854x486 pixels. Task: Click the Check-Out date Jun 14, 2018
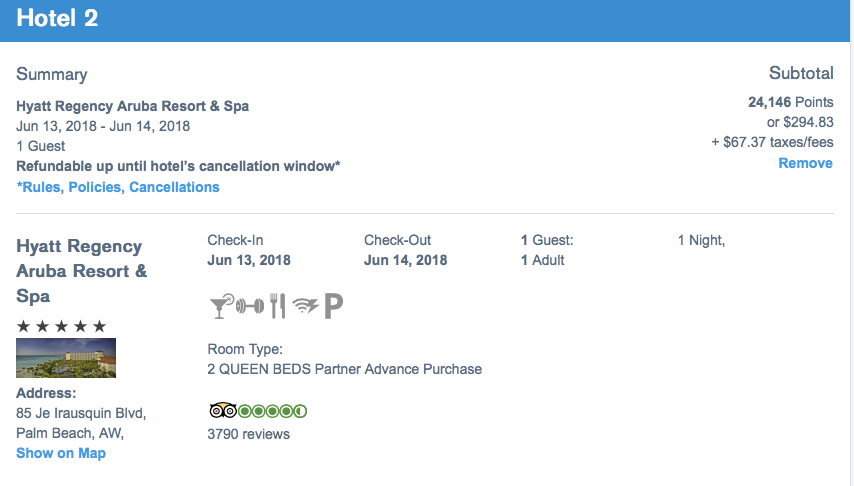(x=406, y=260)
